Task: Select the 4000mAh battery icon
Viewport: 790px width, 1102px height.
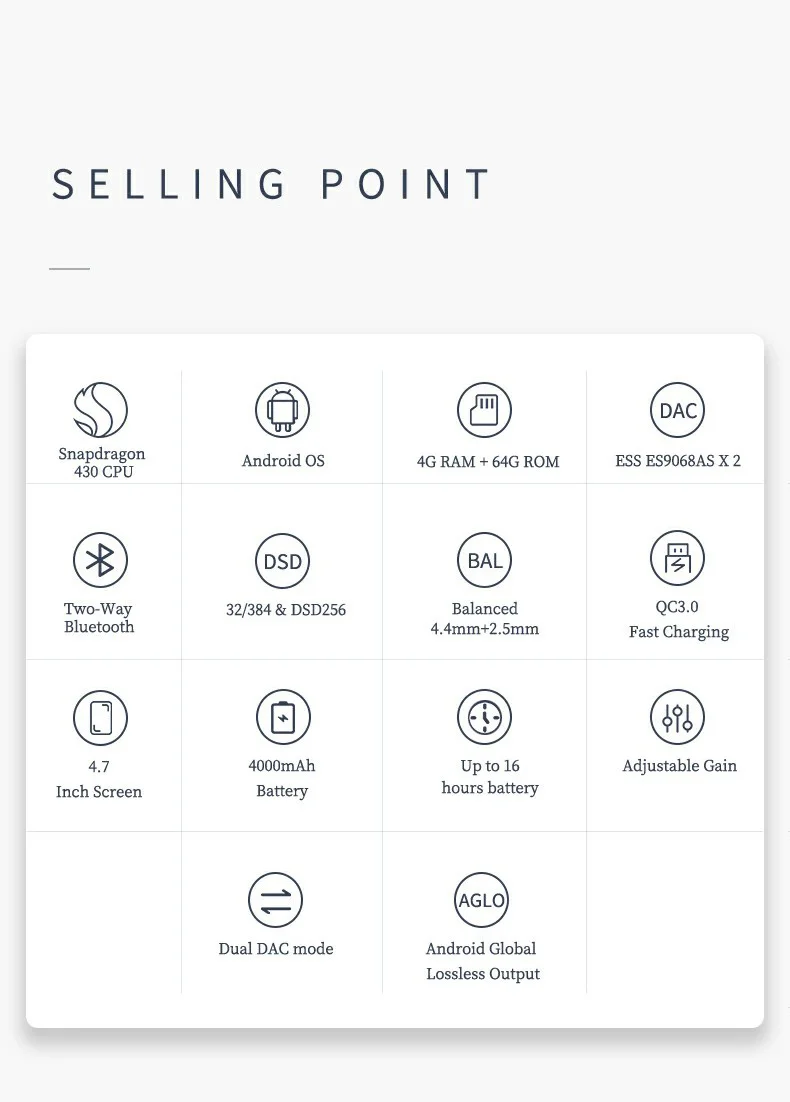Action: click(283, 717)
